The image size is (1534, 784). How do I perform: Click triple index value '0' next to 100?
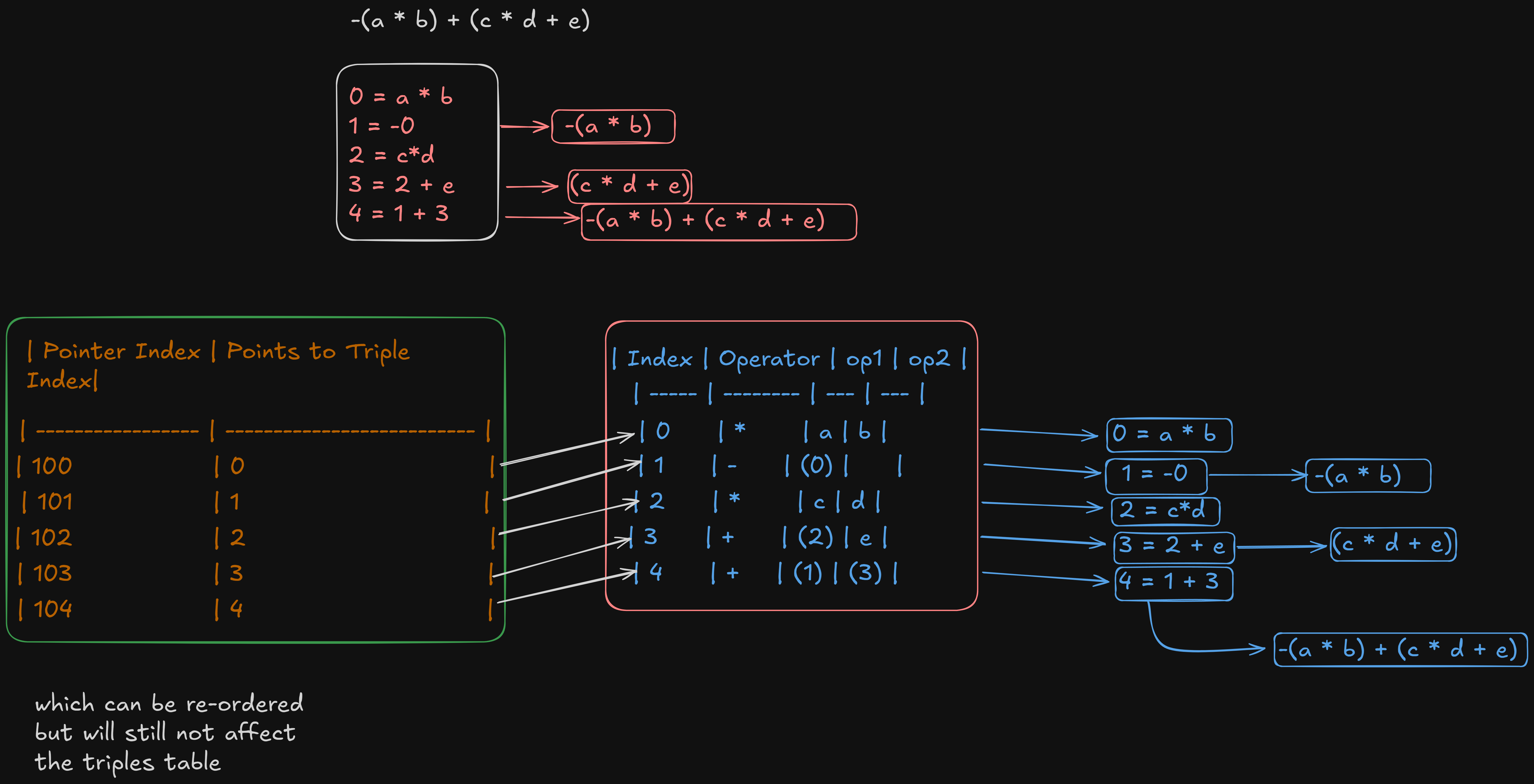pos(237,466)
